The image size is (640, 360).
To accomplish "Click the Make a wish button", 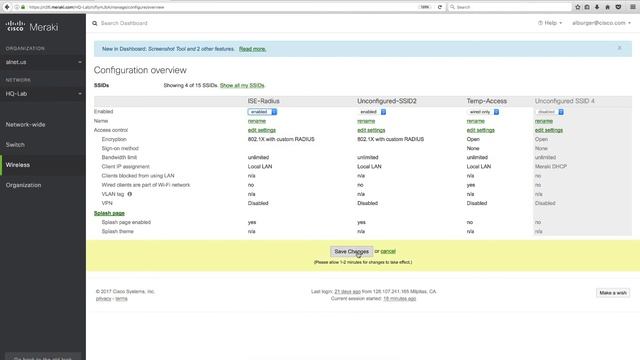I will pos(613,293).
